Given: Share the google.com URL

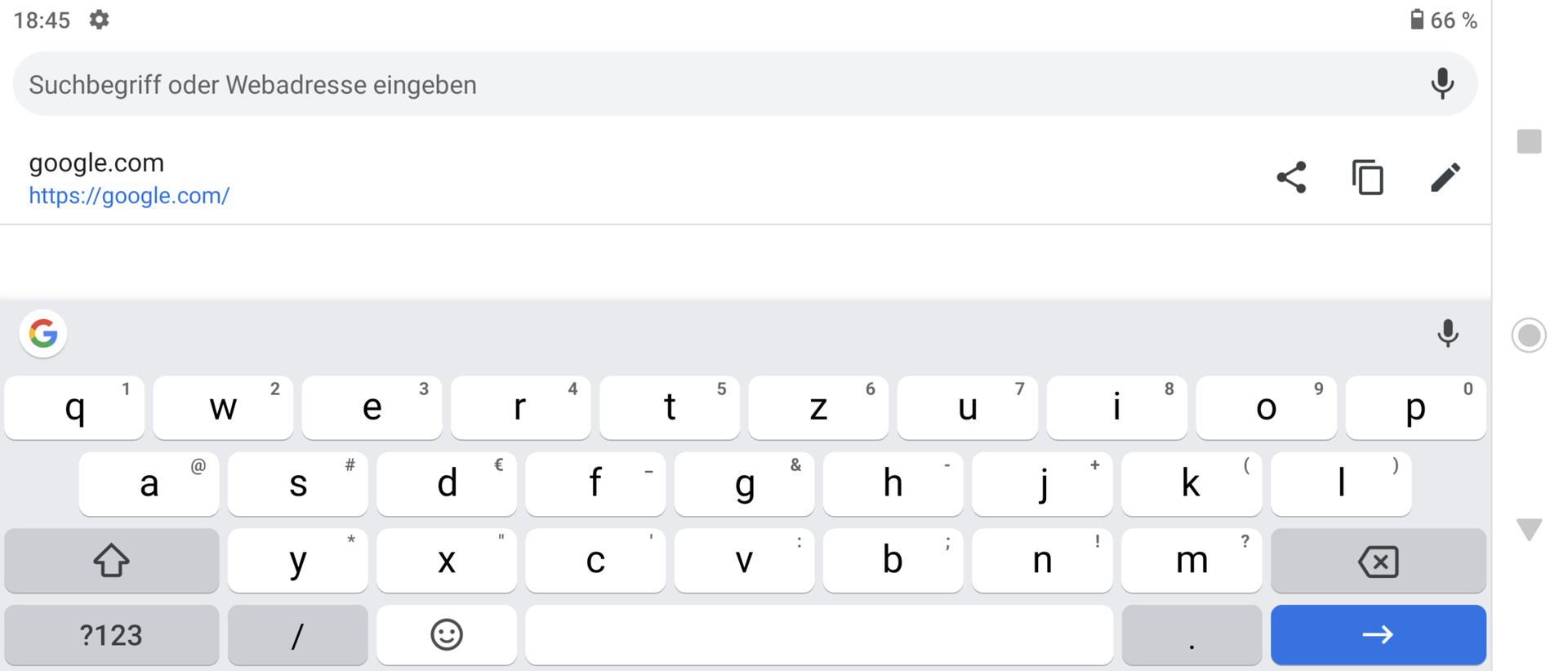Looking at the screenshot, I should pyautogui.click(x=1291, y=177).
